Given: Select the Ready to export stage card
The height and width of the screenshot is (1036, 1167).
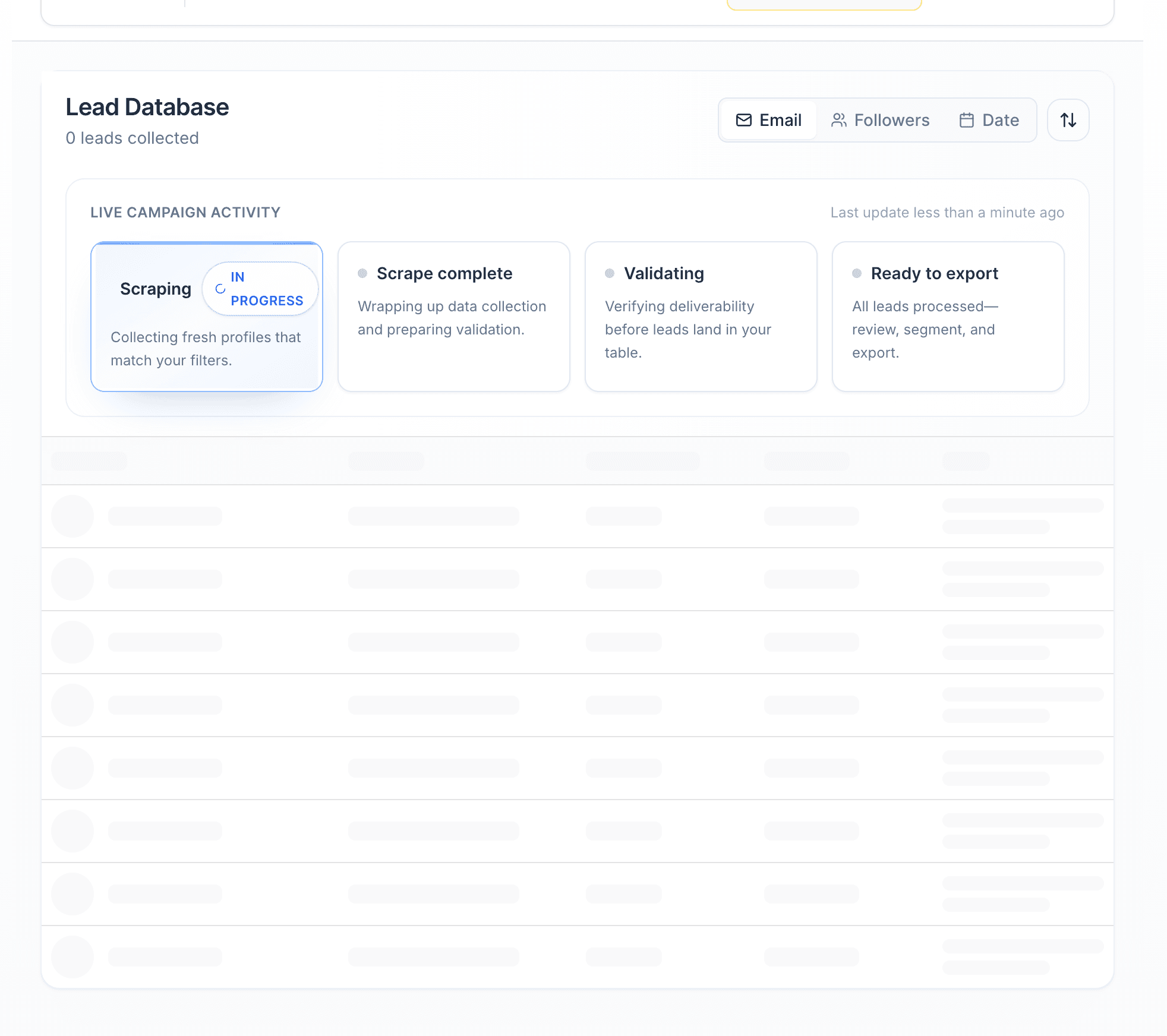Looking at the screenshot, I should pyautogui.click(x=948, y=317).
